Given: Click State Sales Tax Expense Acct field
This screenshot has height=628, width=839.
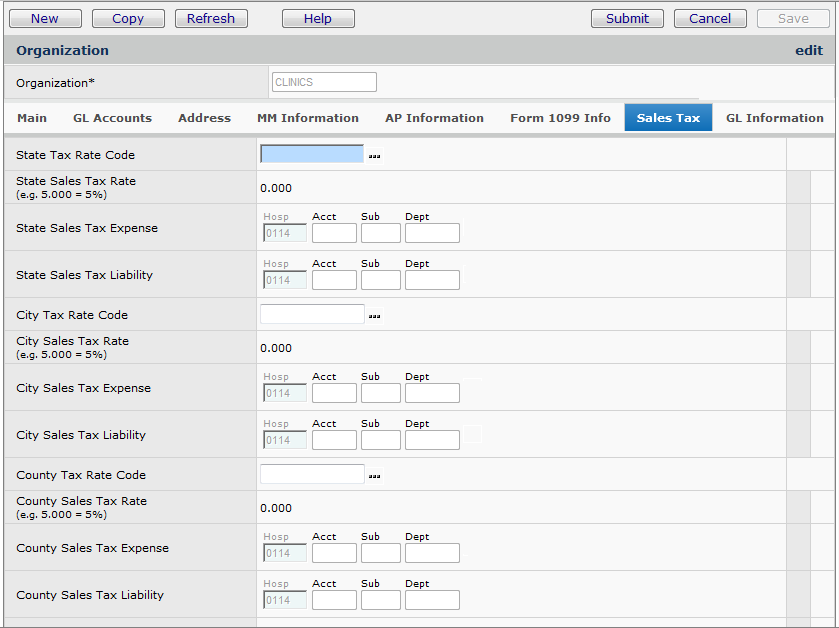Looking at the screenshot, I should coord(334,233).
